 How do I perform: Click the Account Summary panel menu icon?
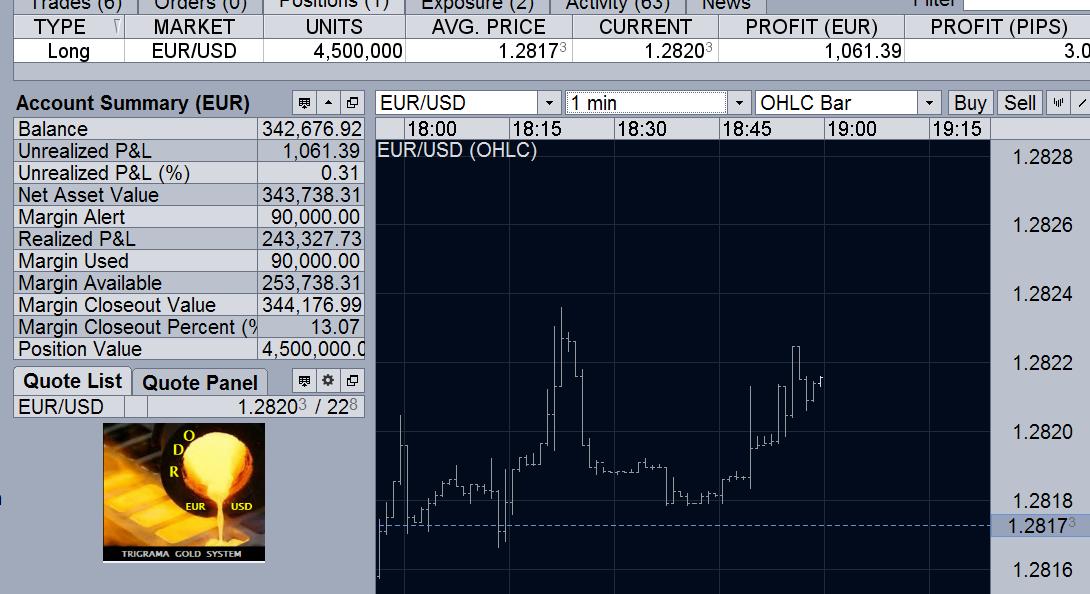304,103
